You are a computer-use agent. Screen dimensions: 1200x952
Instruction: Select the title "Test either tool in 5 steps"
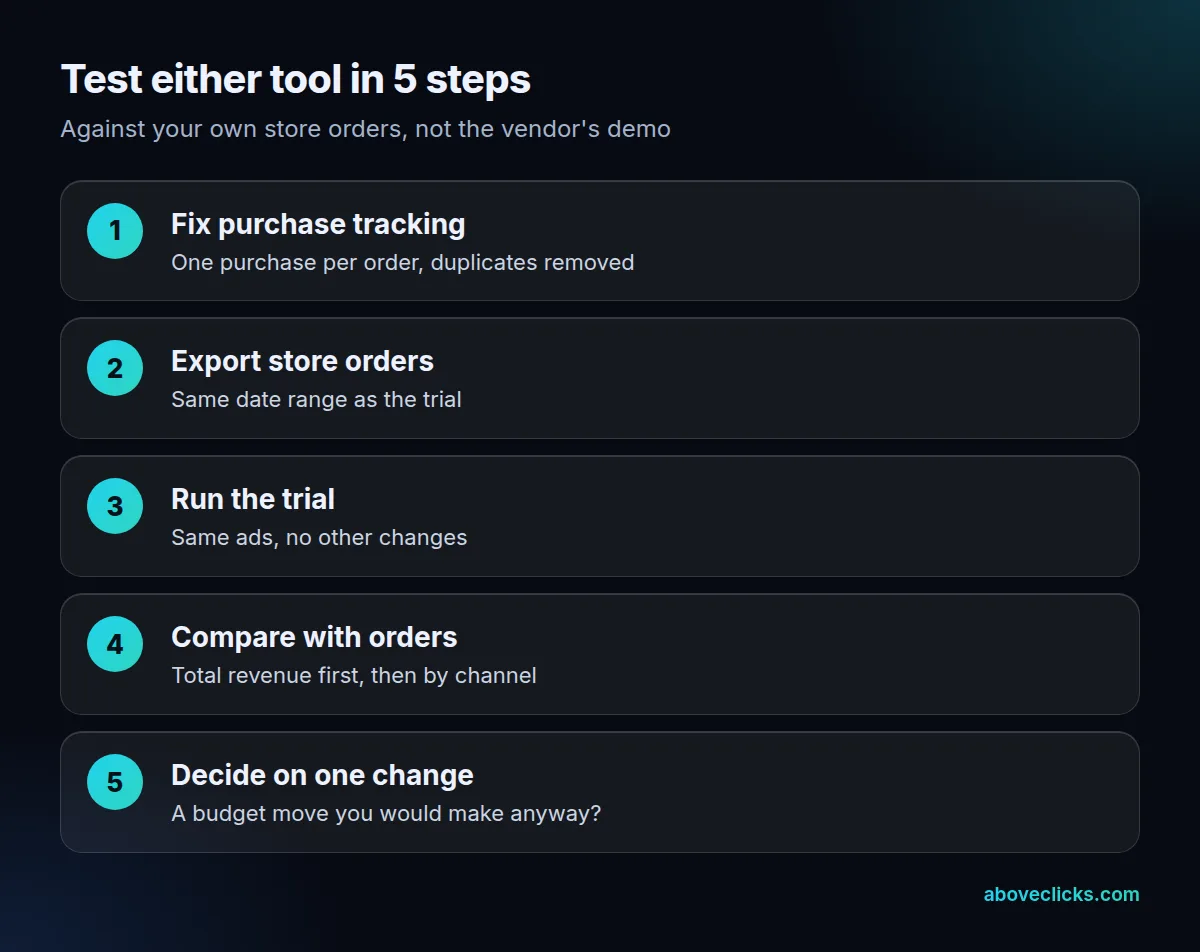point(296,79)
